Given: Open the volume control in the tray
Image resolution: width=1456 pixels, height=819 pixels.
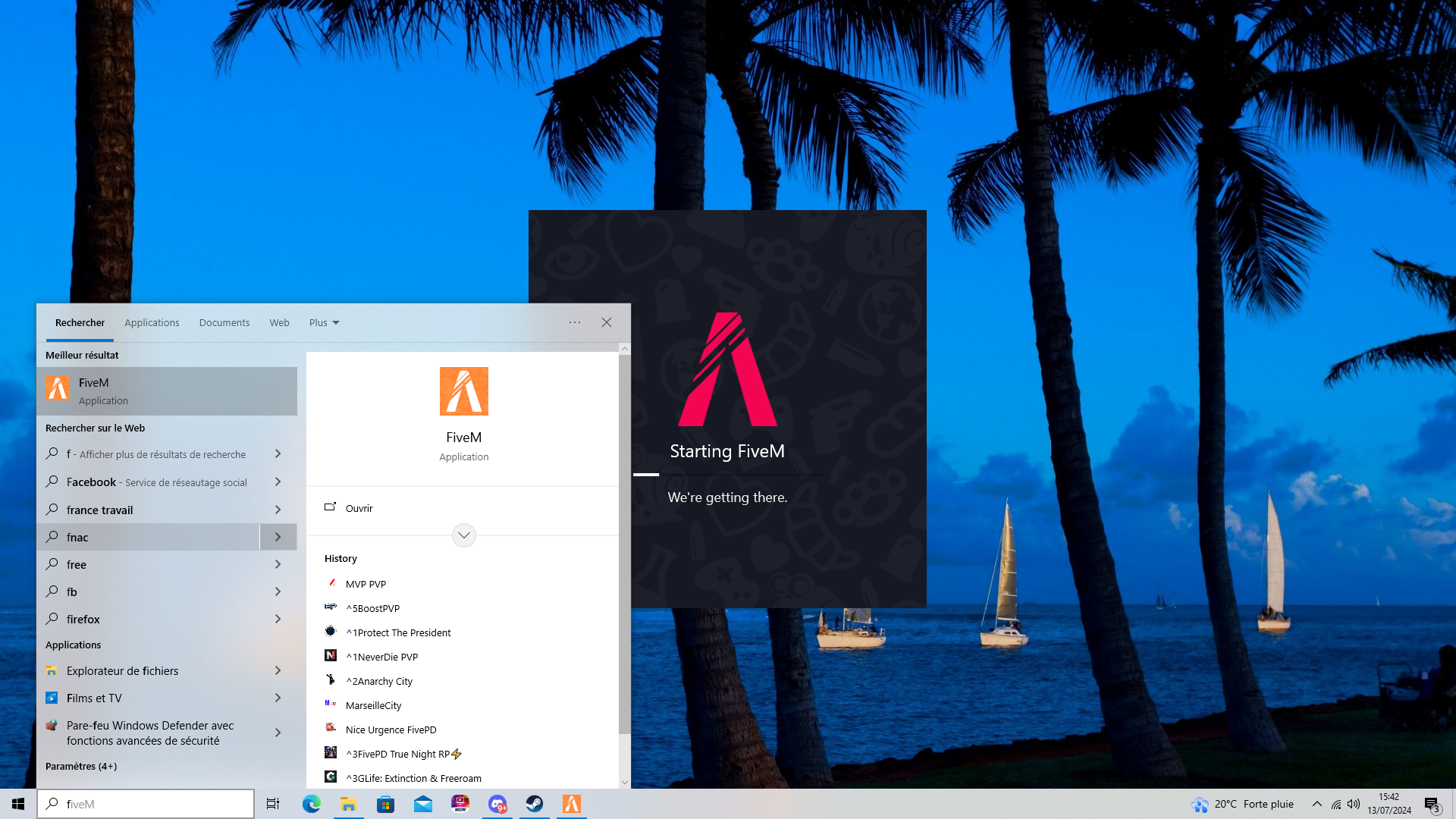Looking at the screenshot, I should tap(1354, 804).
